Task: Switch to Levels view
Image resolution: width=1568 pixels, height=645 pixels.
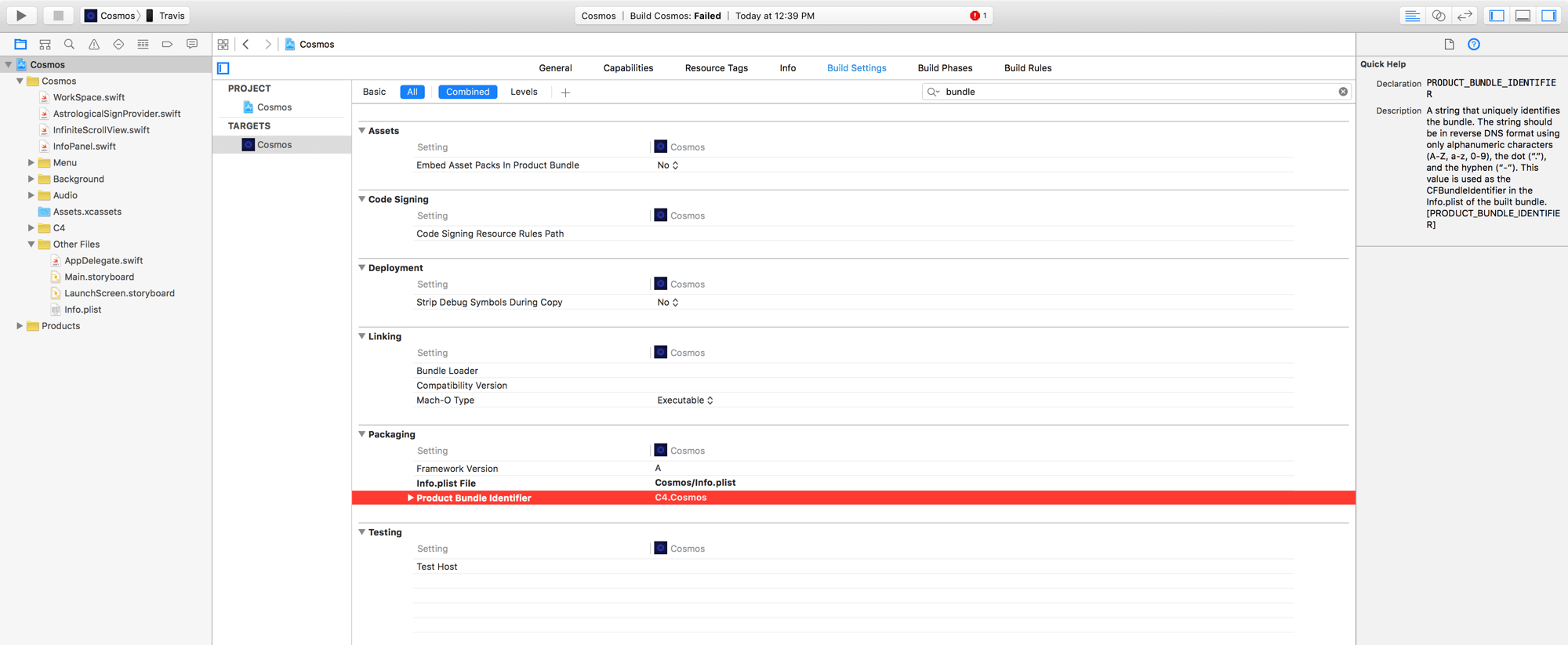Action: (524, 92)
